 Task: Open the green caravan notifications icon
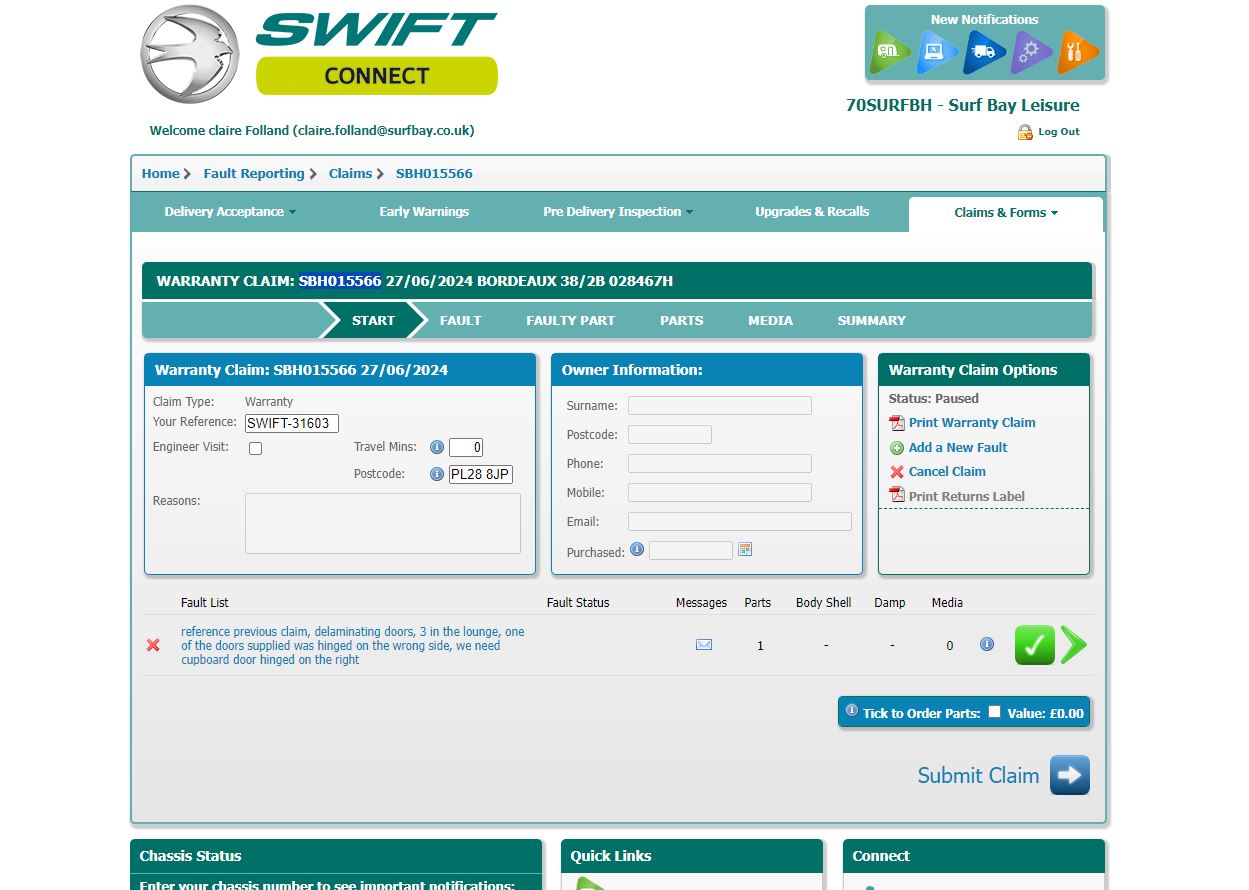click(x=888, y=52)
